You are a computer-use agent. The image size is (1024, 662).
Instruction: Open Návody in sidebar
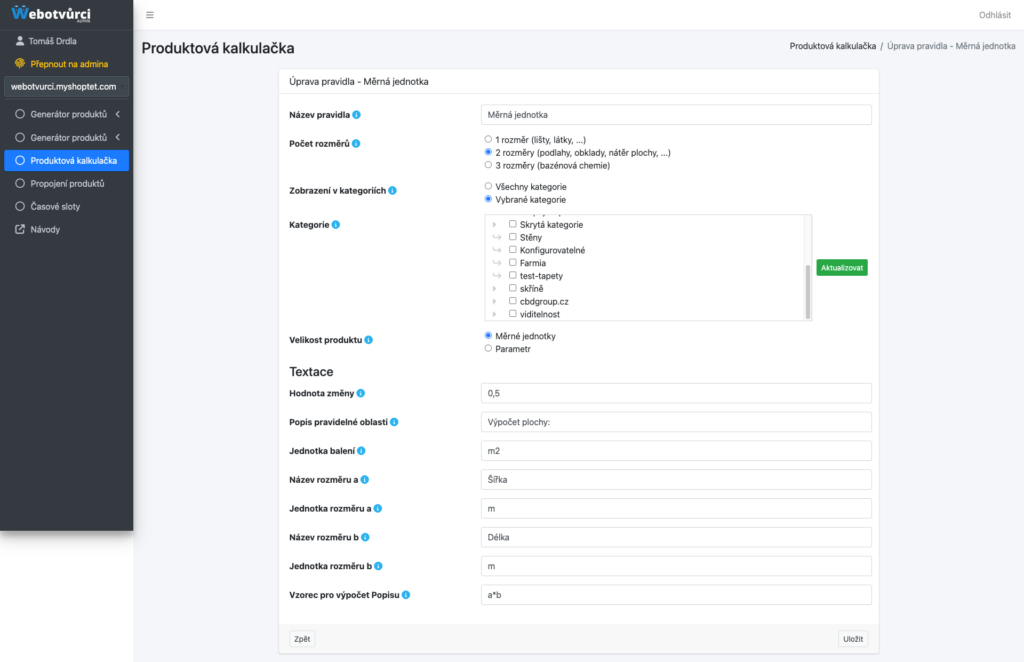(67, 229)
